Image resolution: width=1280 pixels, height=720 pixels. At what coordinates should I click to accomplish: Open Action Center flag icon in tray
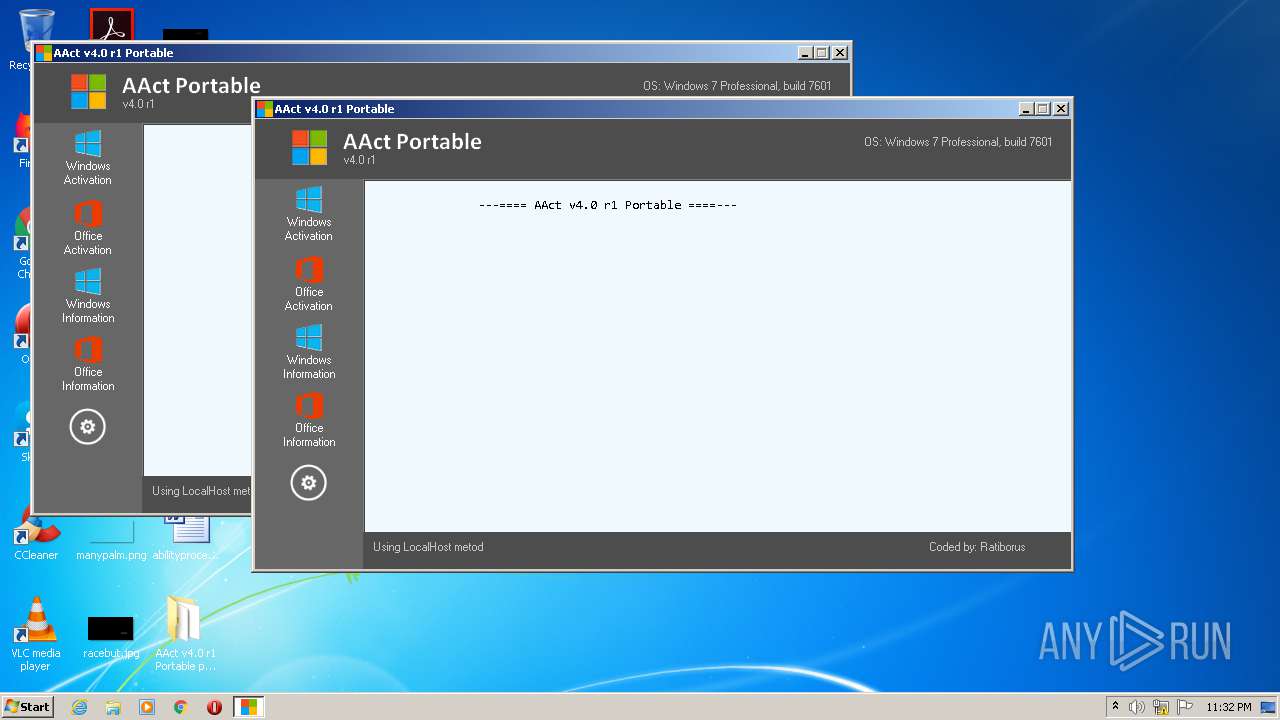1185,707
